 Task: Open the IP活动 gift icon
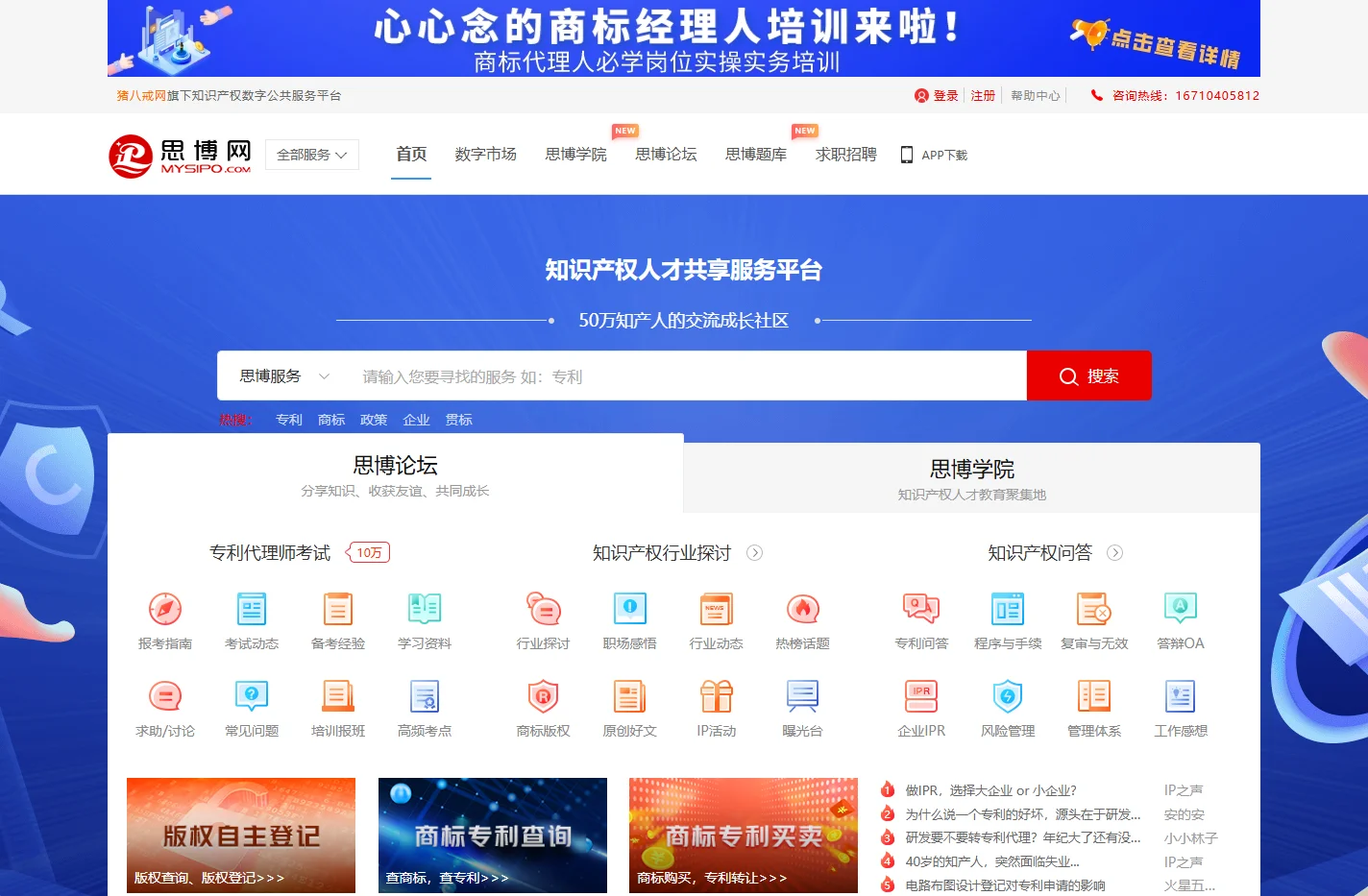pyautogui.click(x=717, y=696)
